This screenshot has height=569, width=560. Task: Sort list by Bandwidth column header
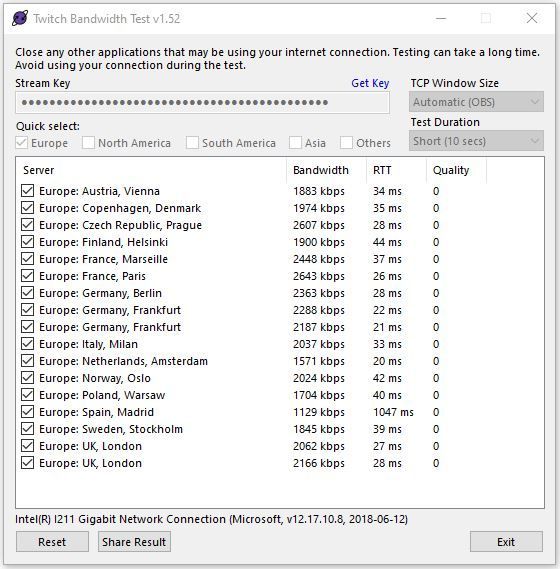[x=327, y=170]
